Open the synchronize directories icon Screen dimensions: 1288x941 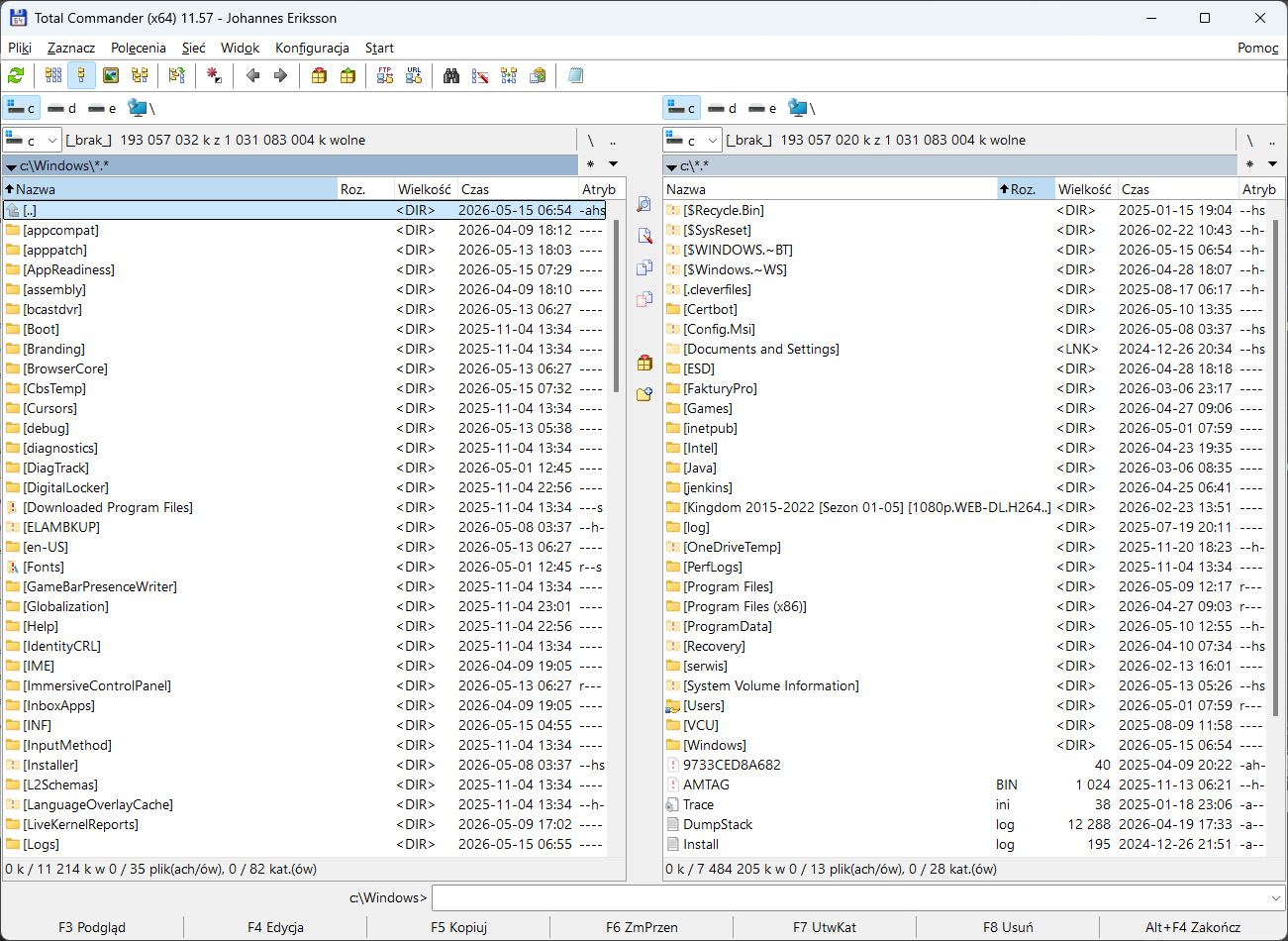509,75
